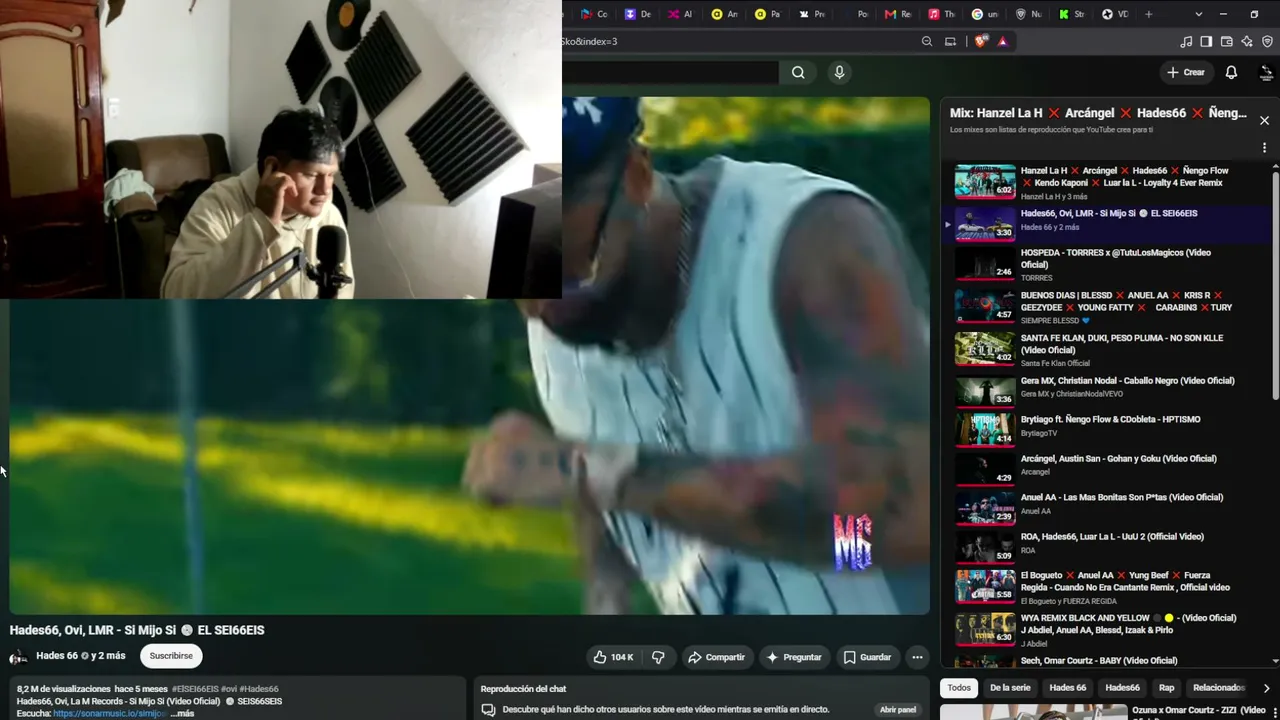Select the 'Relacionados' filter chip
This screenshot has width=1280, height=720.
(x=1218, y=688)
